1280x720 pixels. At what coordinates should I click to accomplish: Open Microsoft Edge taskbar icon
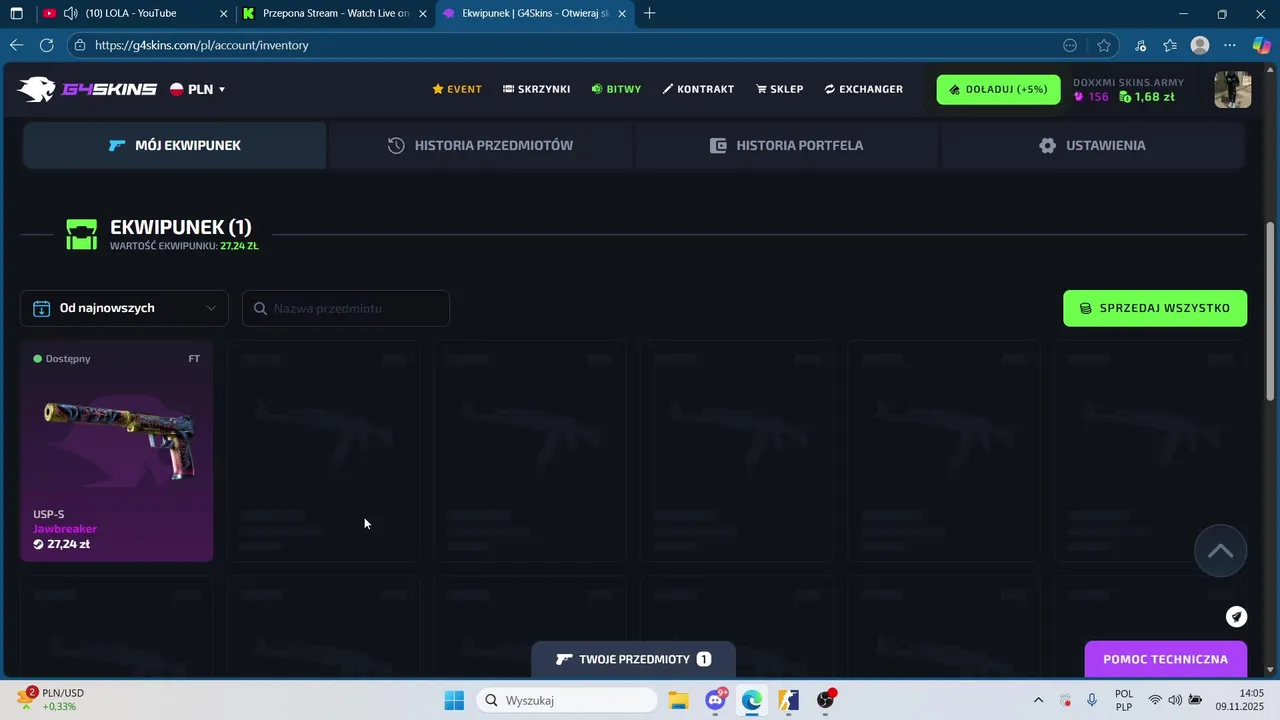pos(752,700)
